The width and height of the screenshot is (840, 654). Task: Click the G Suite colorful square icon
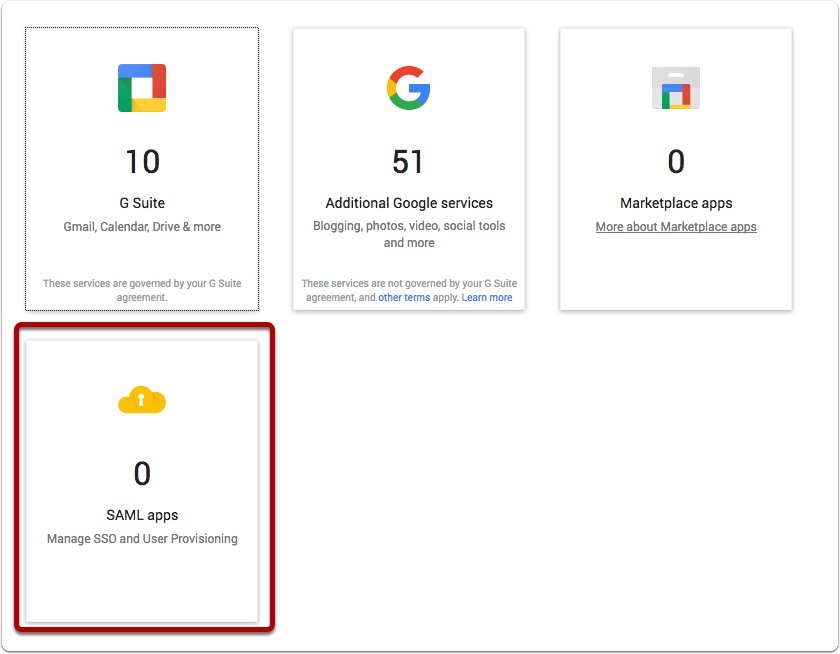point(142,88)
